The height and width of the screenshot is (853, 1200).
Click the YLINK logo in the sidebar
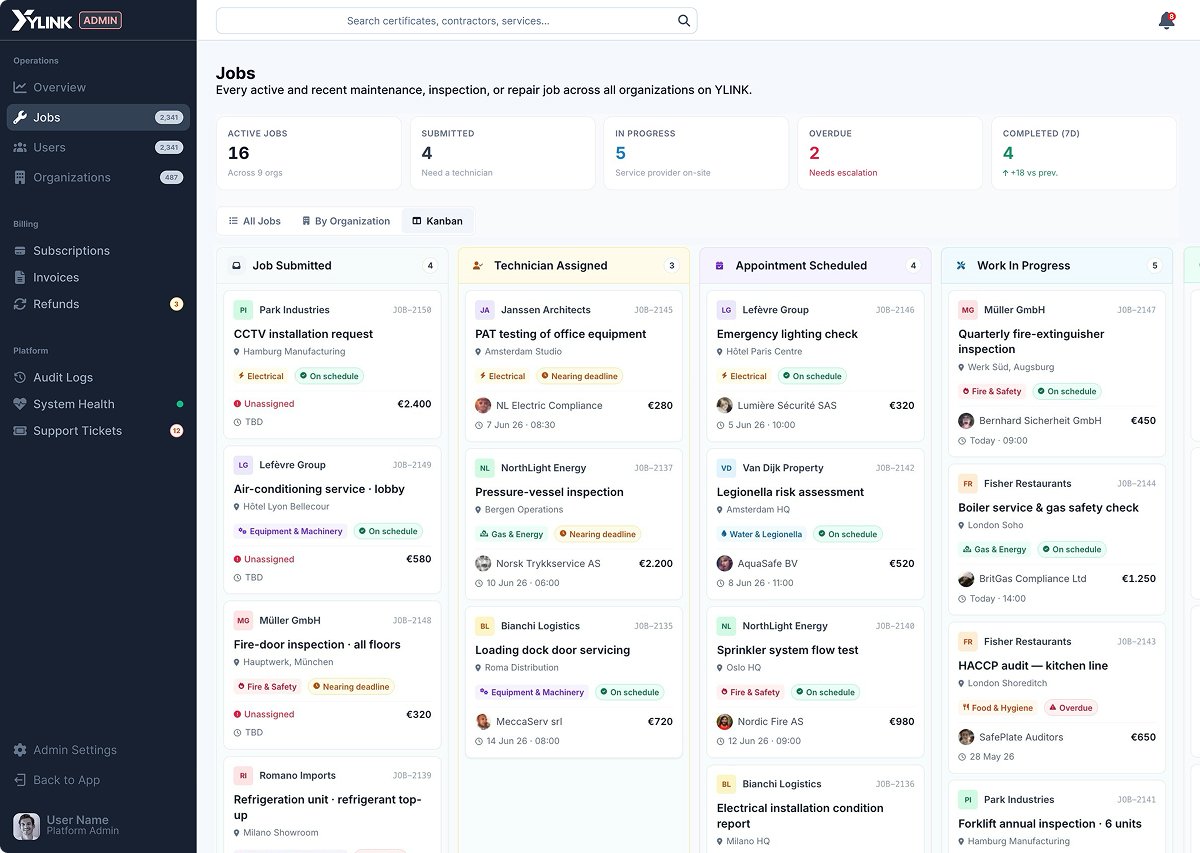pos(42,20)
